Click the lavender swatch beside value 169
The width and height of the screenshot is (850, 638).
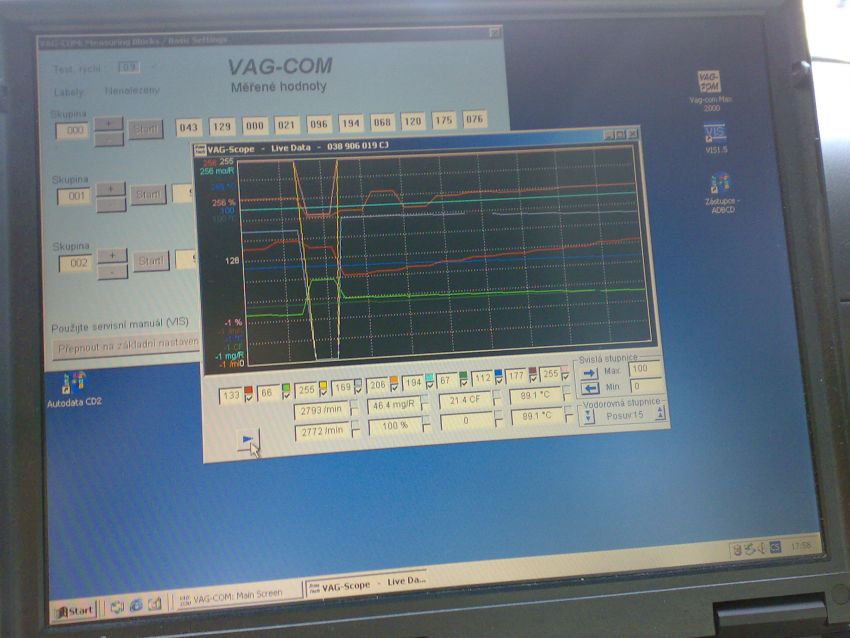coord(358,383)
